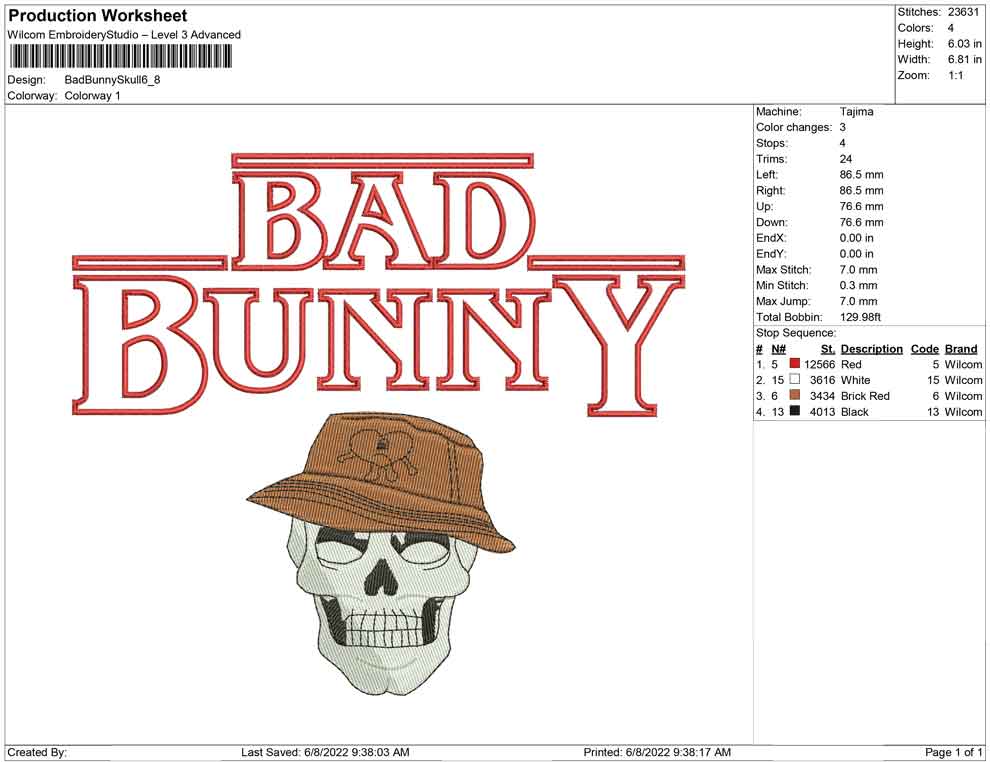
Task: Click the 'Description' column header
Action: coord(872,349)
